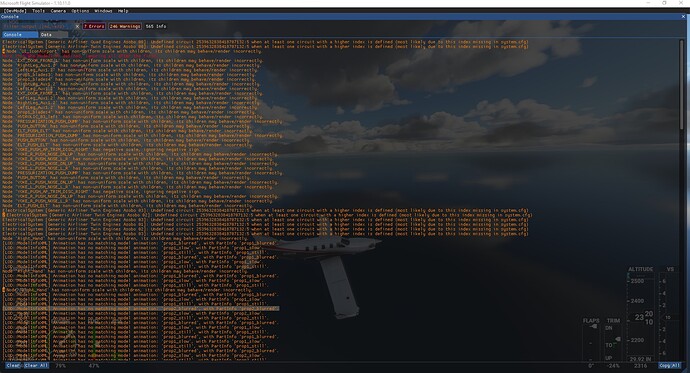Image resolution: width=690 pixels, height=373 pixels.
Task: Open the Windows menu
Action: [103, 11]
